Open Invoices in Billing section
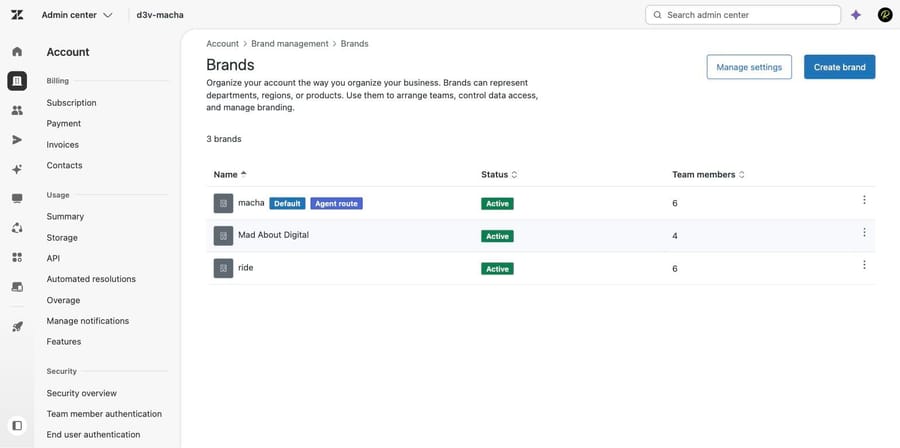Viewport: 900px width, 448px height. (63, 145)
